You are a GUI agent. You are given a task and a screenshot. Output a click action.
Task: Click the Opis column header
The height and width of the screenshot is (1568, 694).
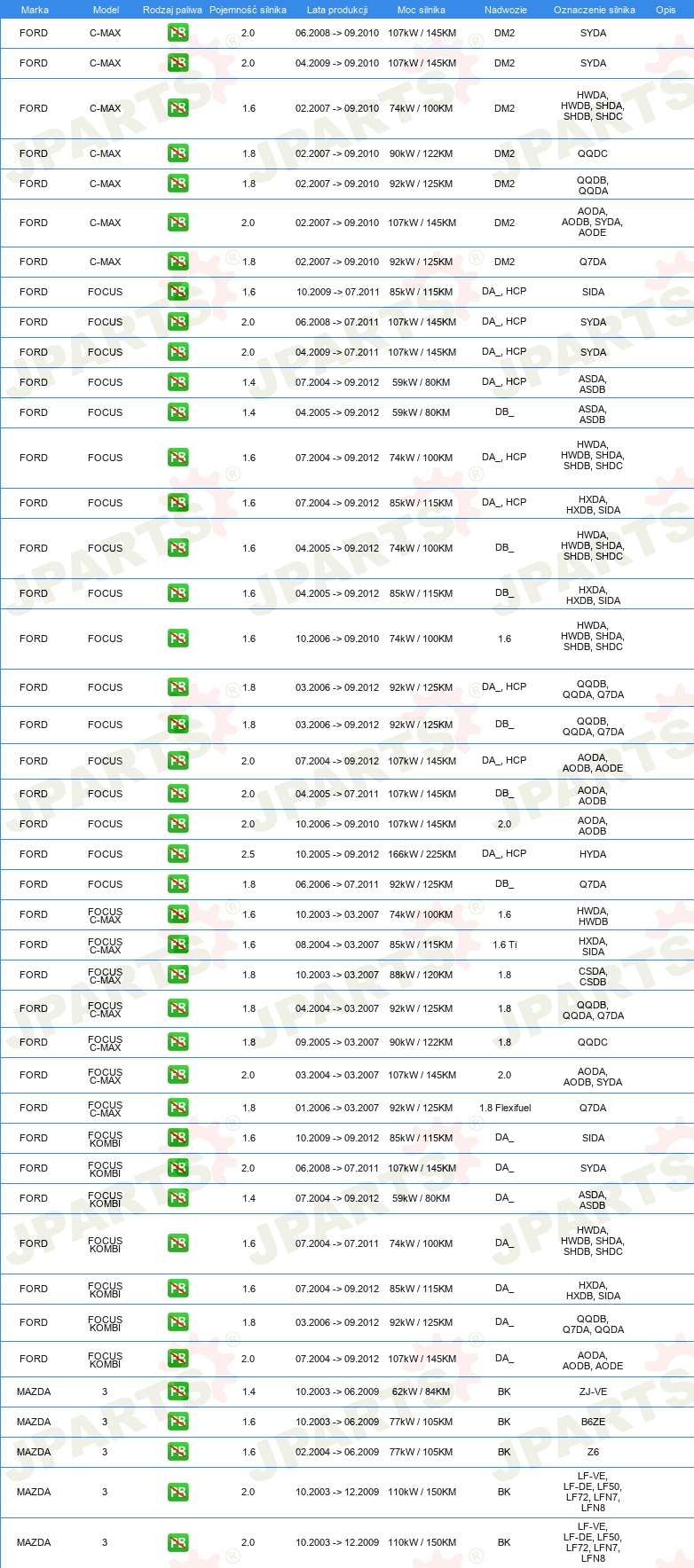click(666, 10)
